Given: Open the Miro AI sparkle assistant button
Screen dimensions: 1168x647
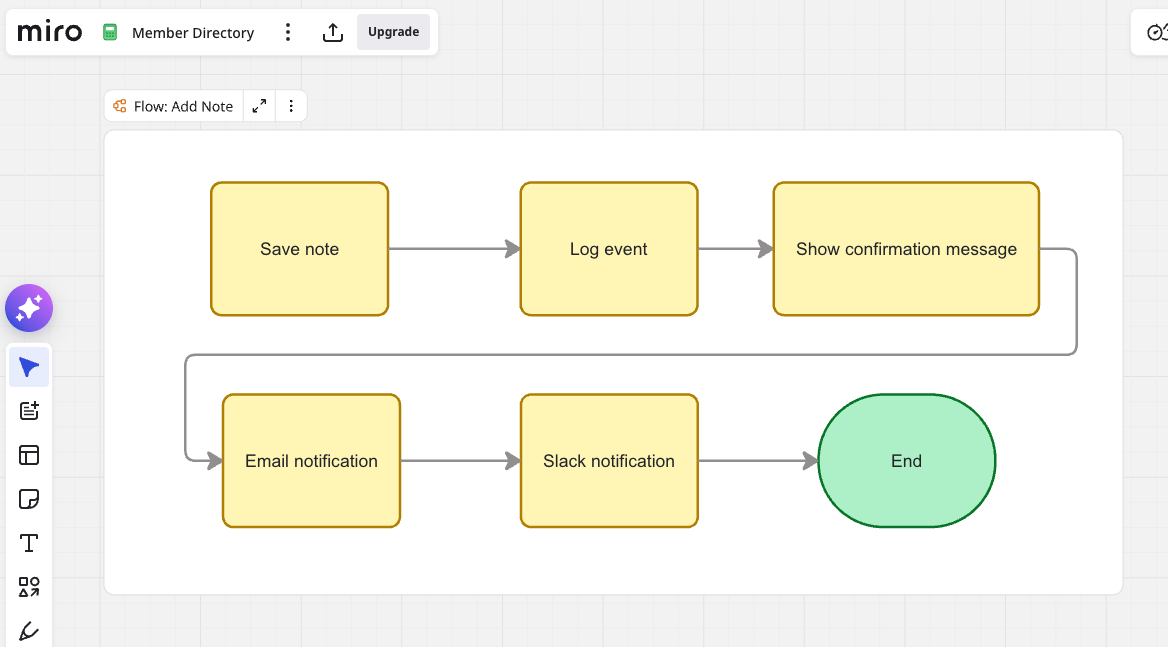Looking at the screenshot, I should pos(29,307).
